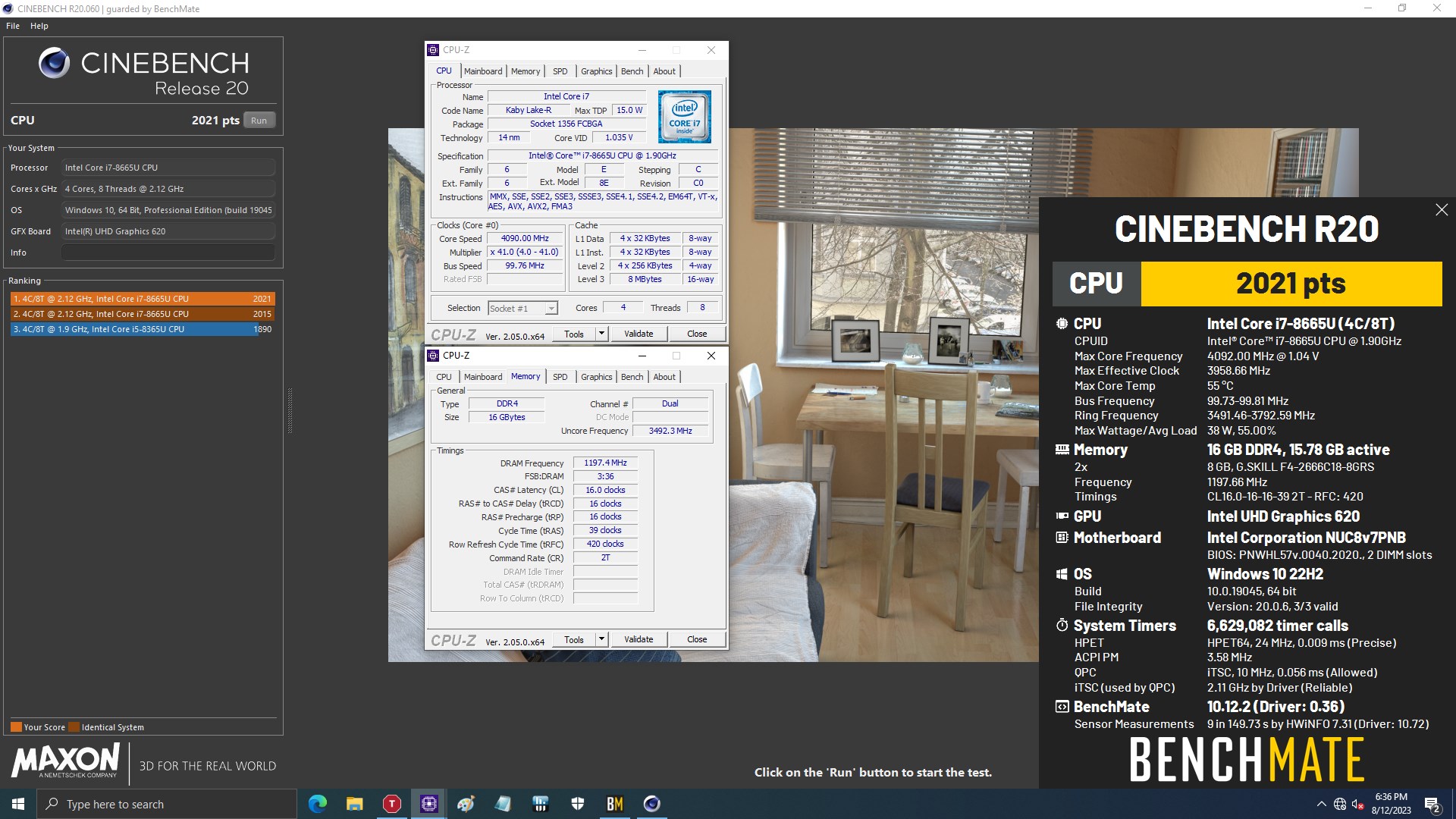Open the About tab in the upper CPU-Z window

[664, 71]
